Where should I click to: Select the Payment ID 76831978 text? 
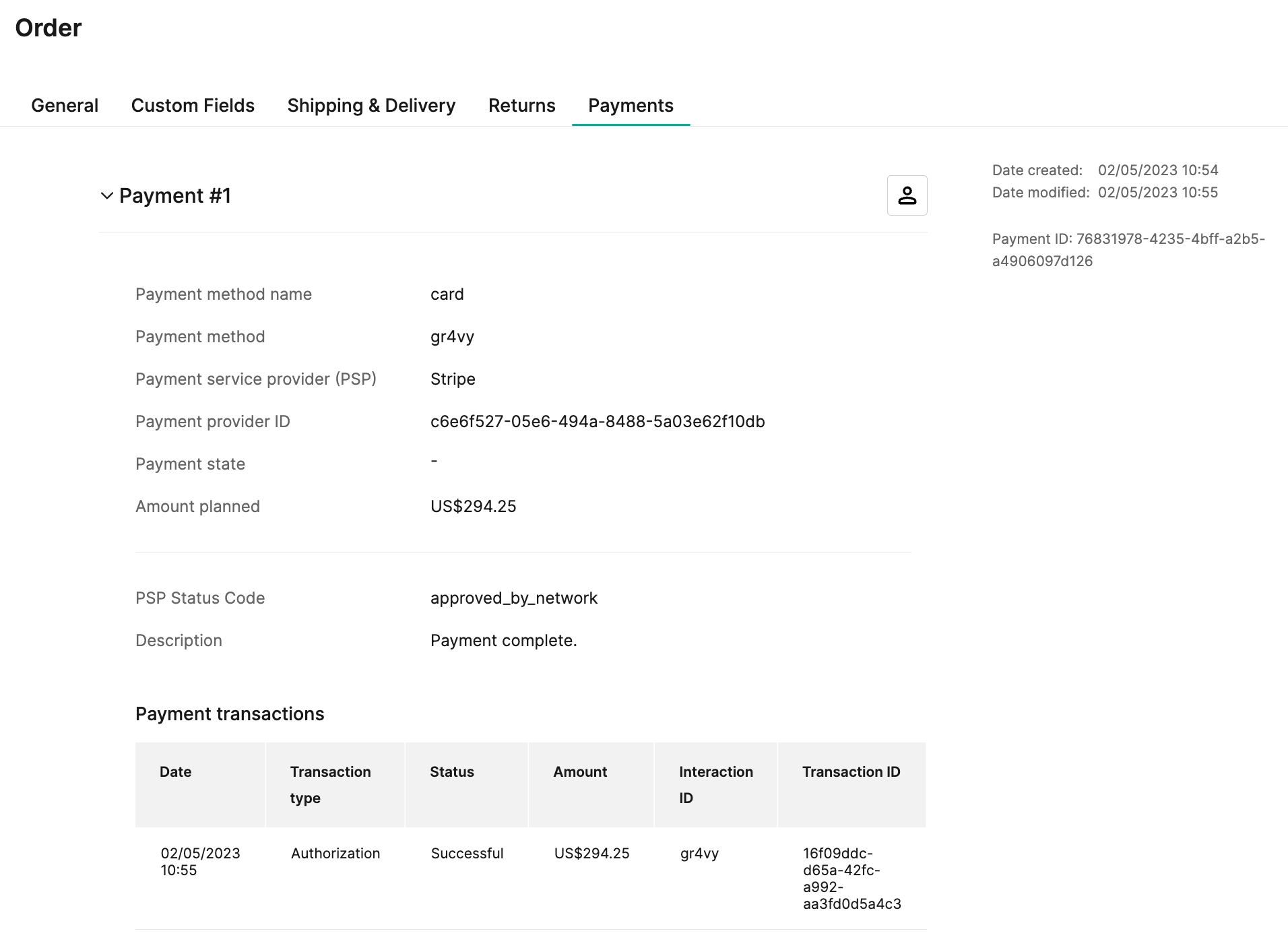[x=1128, y=250]
